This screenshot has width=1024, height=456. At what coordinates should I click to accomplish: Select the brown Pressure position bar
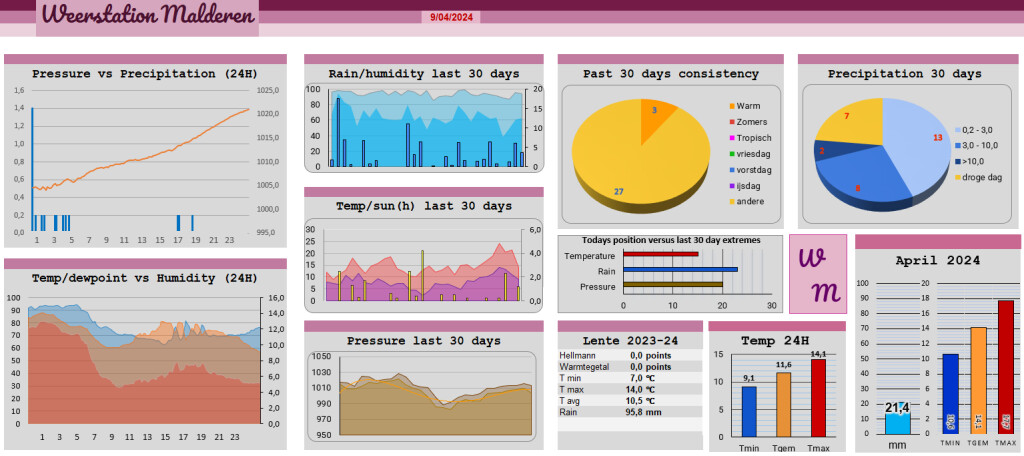[673, 284]
